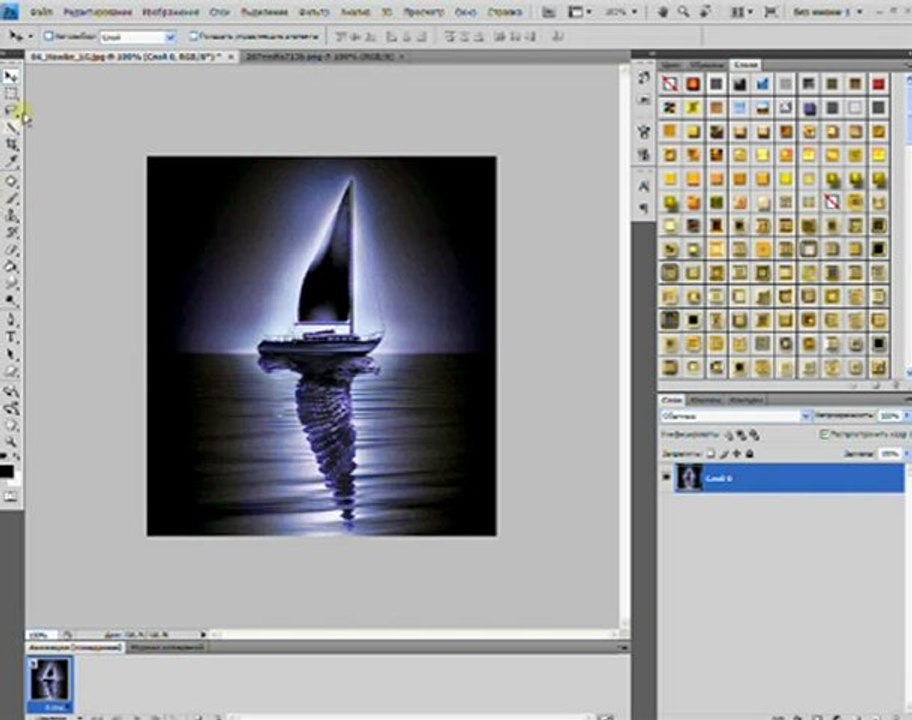912x720 pixels.
Task: Select the Path Selection tool
Action: (11, 354)
